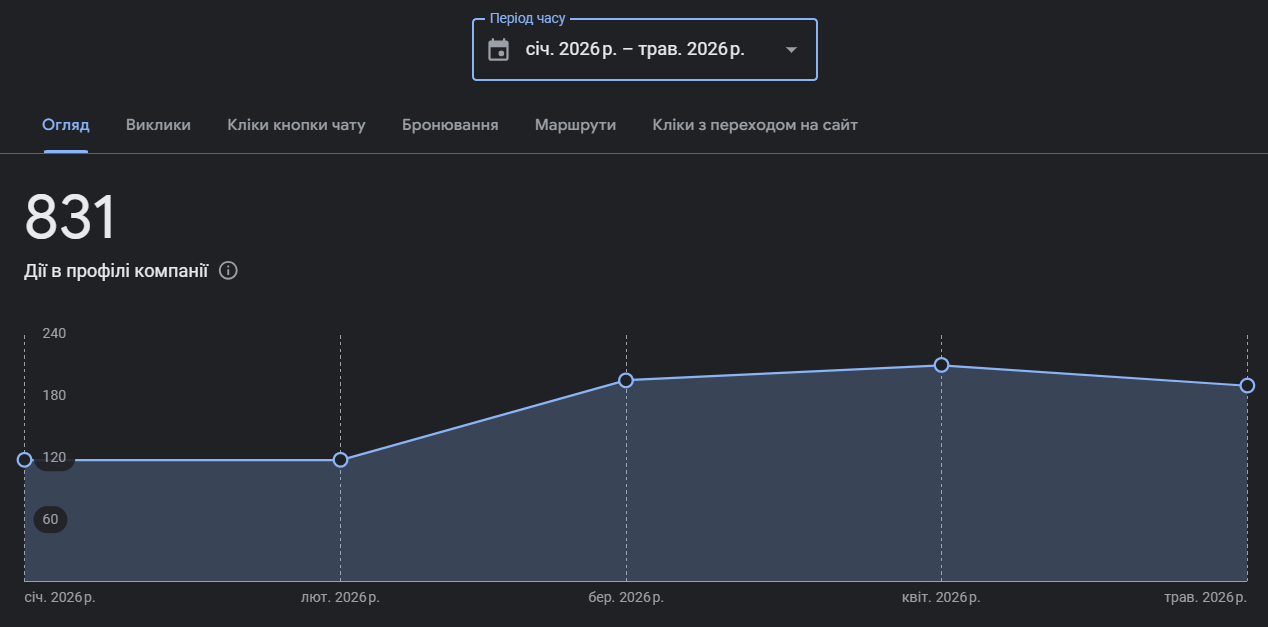Click the Період часу field label
1268x627 pixels.
(x=527, y=19)
